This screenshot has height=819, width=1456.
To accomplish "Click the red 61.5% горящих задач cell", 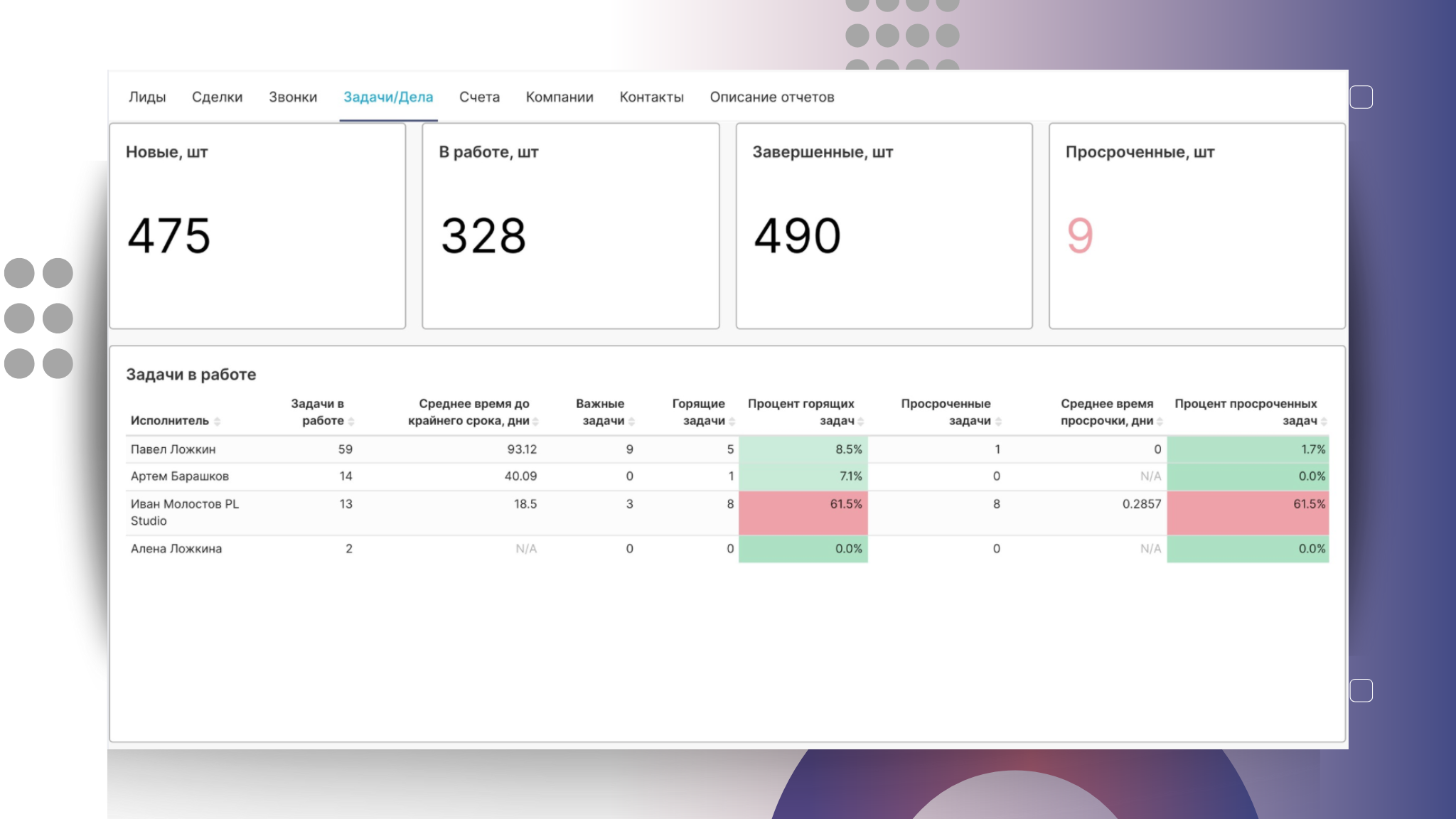I will pyautogui.click(x=845, y=504).
